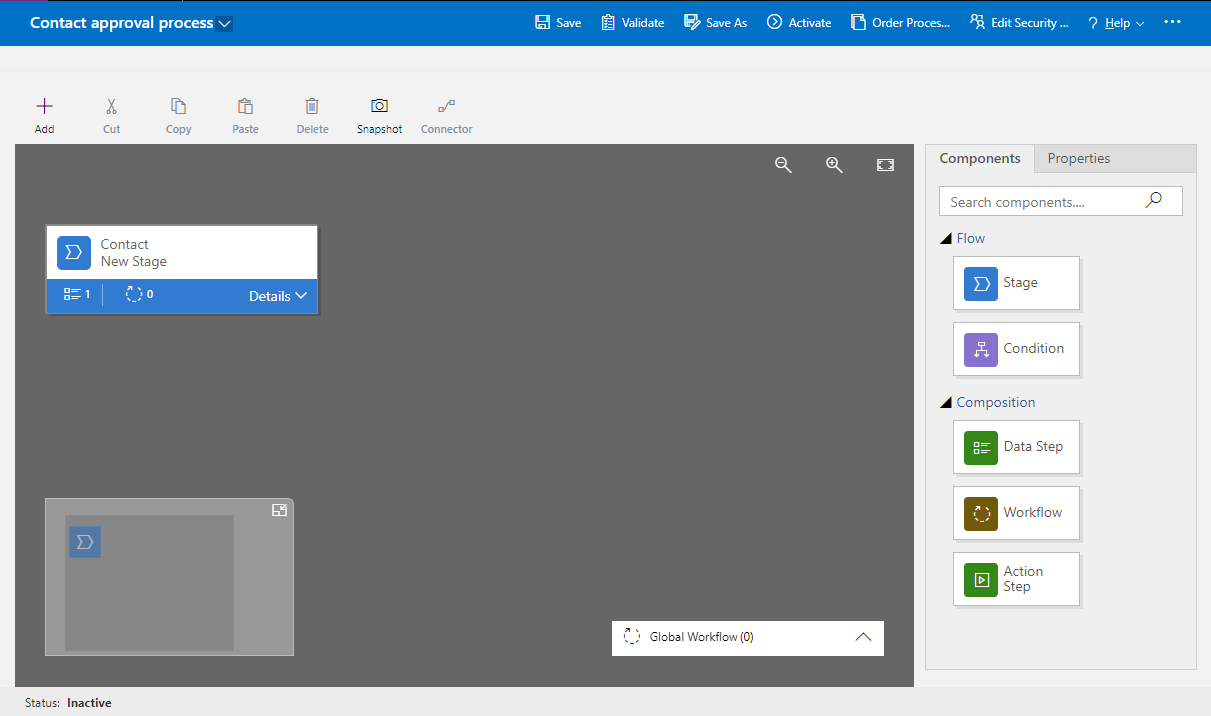This screenshot has width=1211, height=716.
Task: Select the Connector tool
Action: [446, 114]
